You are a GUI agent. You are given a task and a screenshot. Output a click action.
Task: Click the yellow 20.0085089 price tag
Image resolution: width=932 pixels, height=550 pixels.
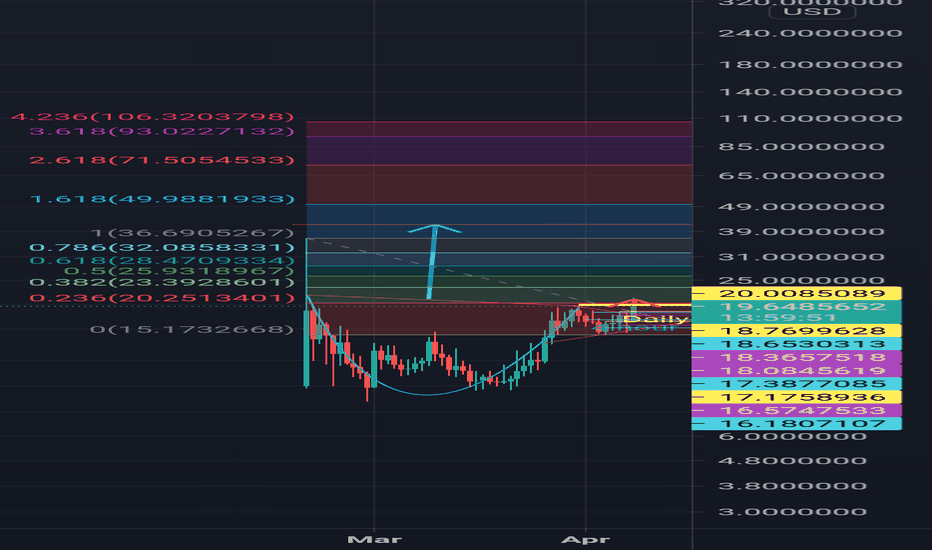click(796, 293)
